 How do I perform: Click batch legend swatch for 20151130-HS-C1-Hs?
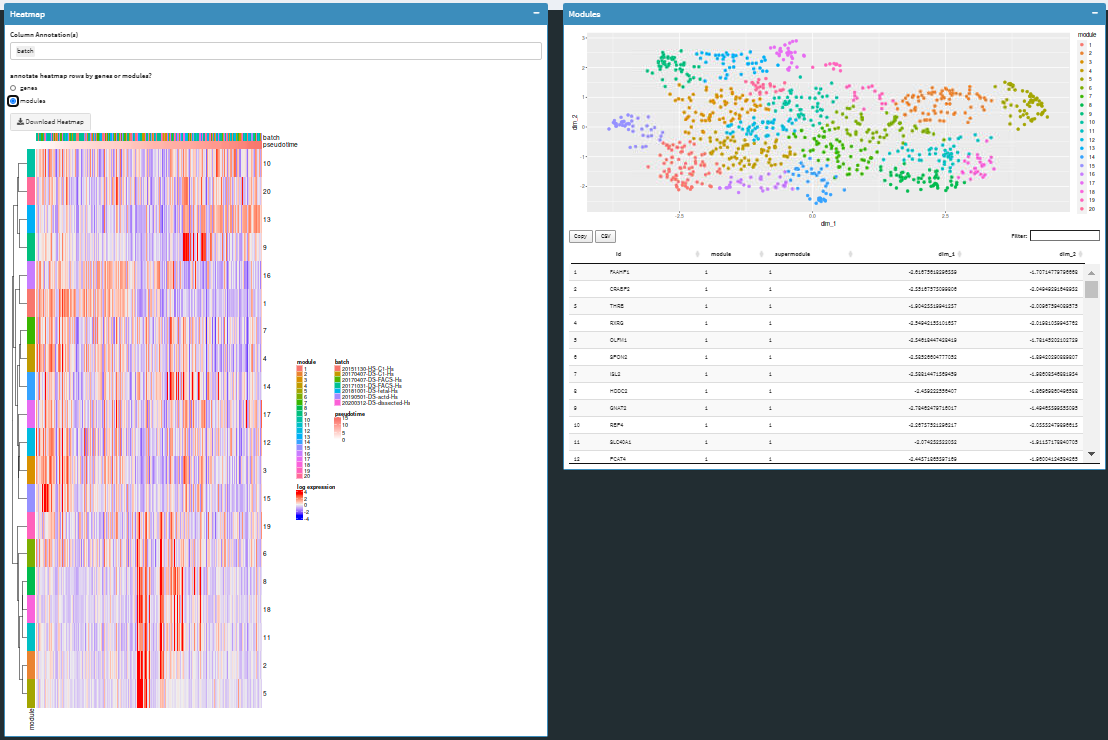coord(338,369)
